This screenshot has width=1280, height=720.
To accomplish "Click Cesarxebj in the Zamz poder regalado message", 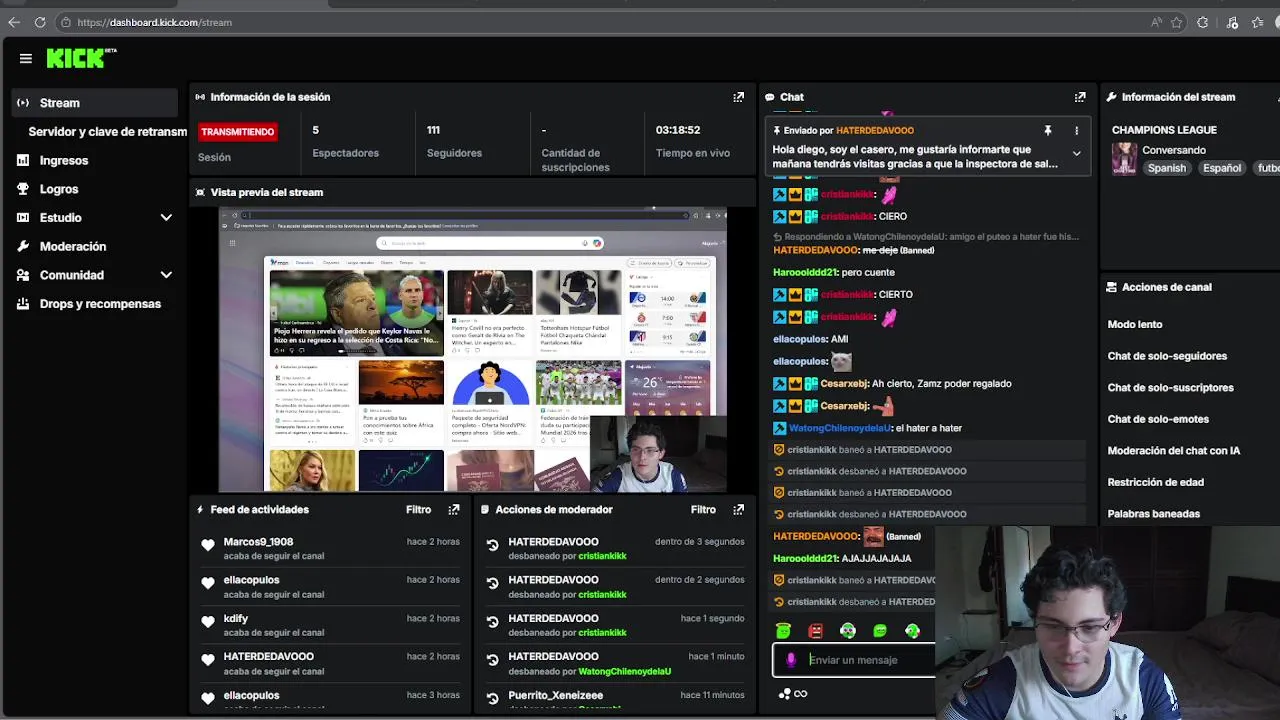I will coord(844,384).
